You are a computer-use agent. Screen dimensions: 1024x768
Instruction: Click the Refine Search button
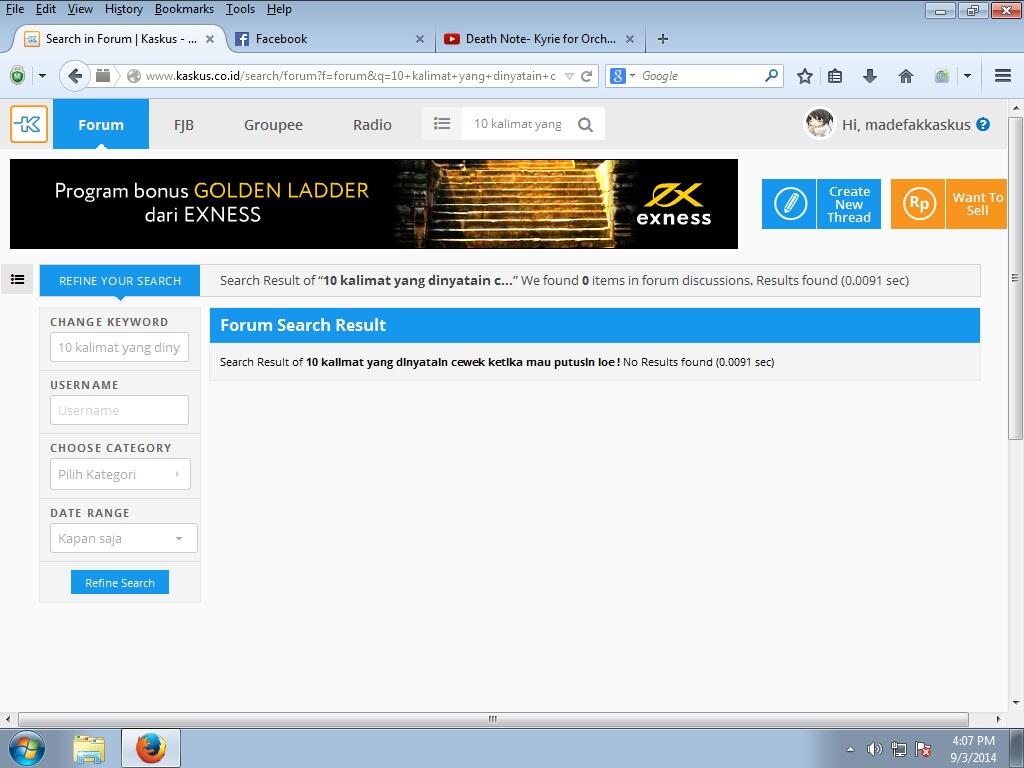coord(120,583)
